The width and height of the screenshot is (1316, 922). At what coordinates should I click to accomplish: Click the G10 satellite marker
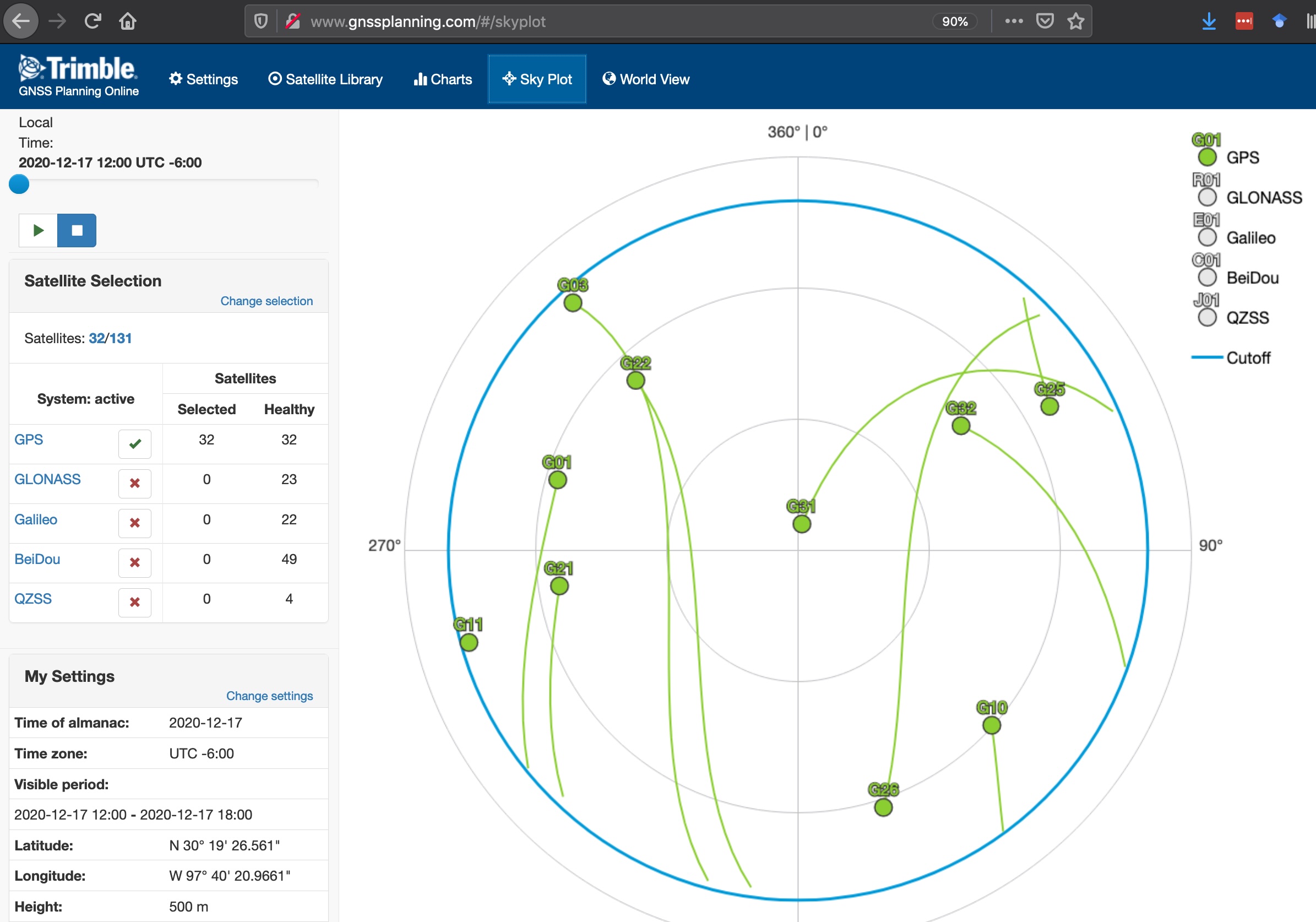pyautogui.click(x=992, y=725)
